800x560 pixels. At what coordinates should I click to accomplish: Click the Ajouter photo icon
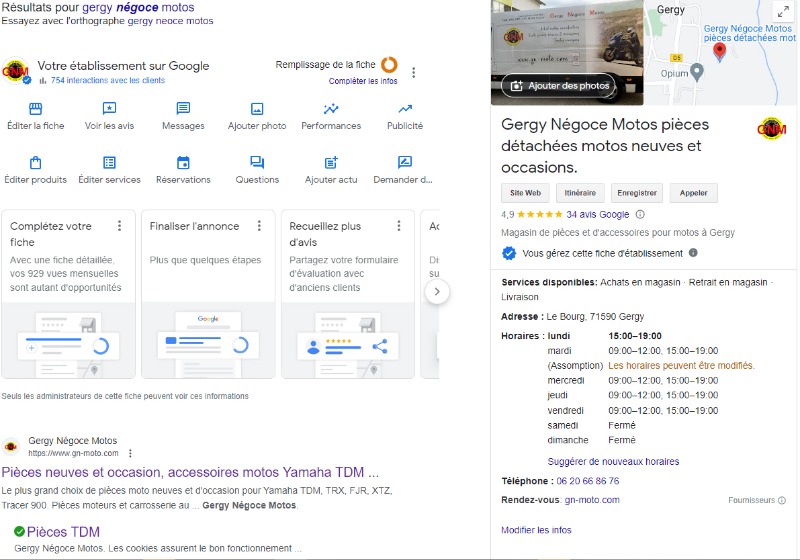coord(257,109)
